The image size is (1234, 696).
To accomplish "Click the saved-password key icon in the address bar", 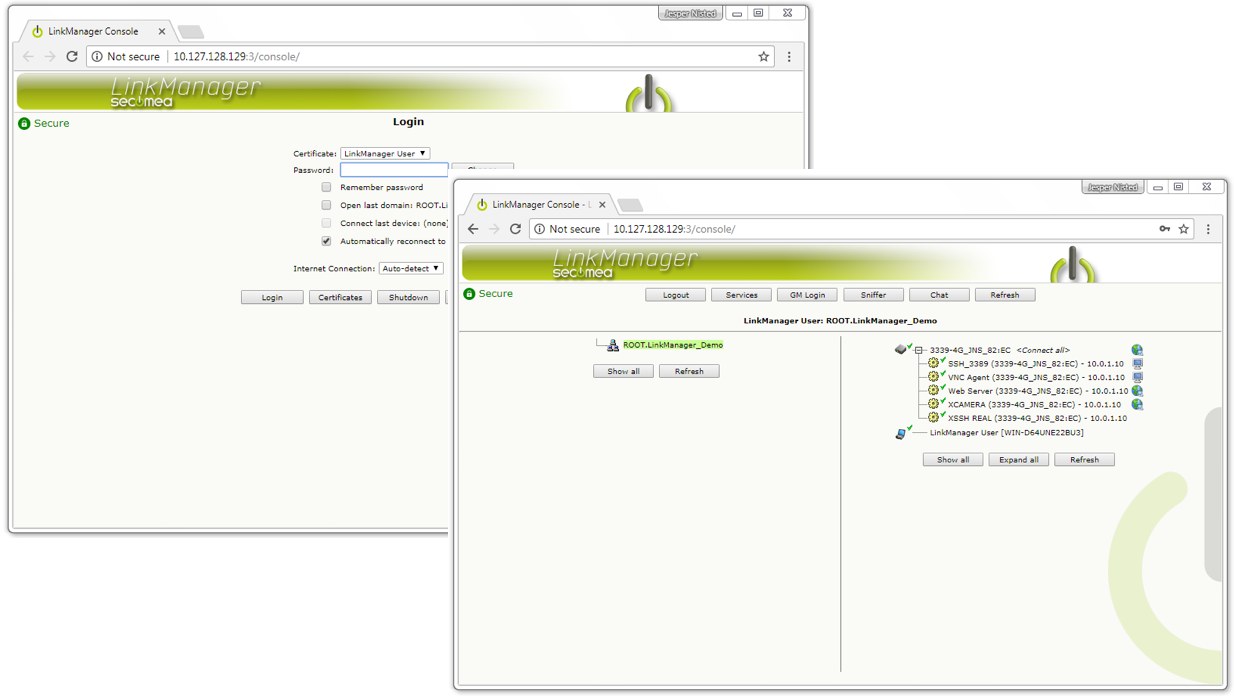I will pos(1165,229).
